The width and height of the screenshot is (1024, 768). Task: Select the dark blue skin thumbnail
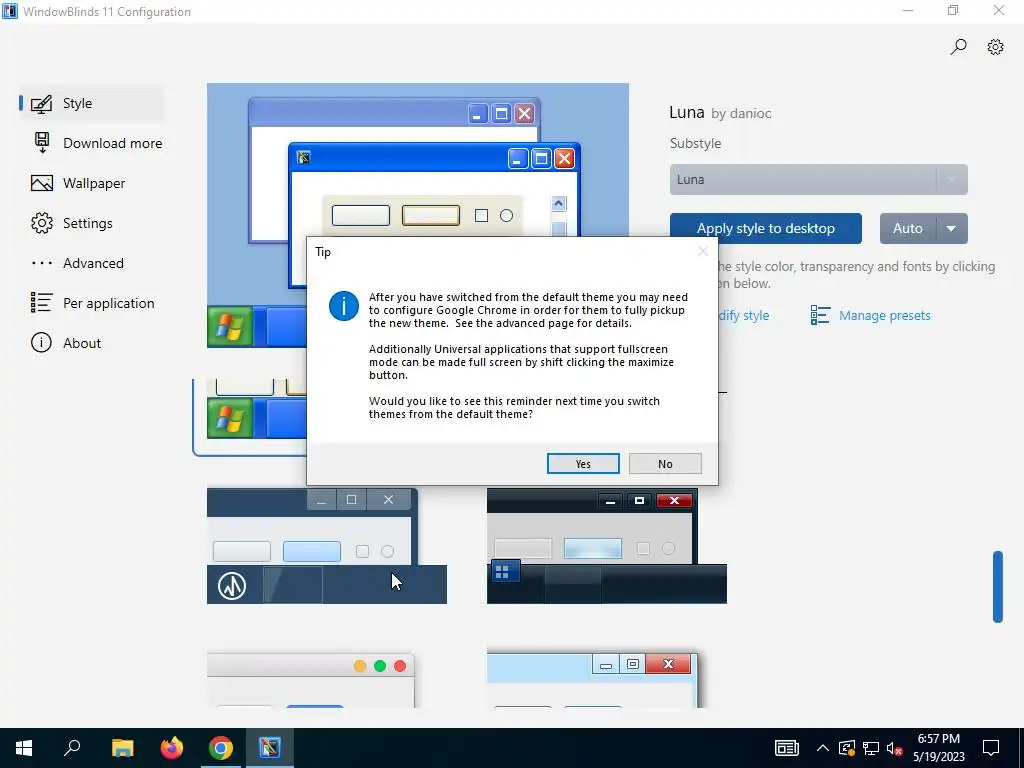327,546
